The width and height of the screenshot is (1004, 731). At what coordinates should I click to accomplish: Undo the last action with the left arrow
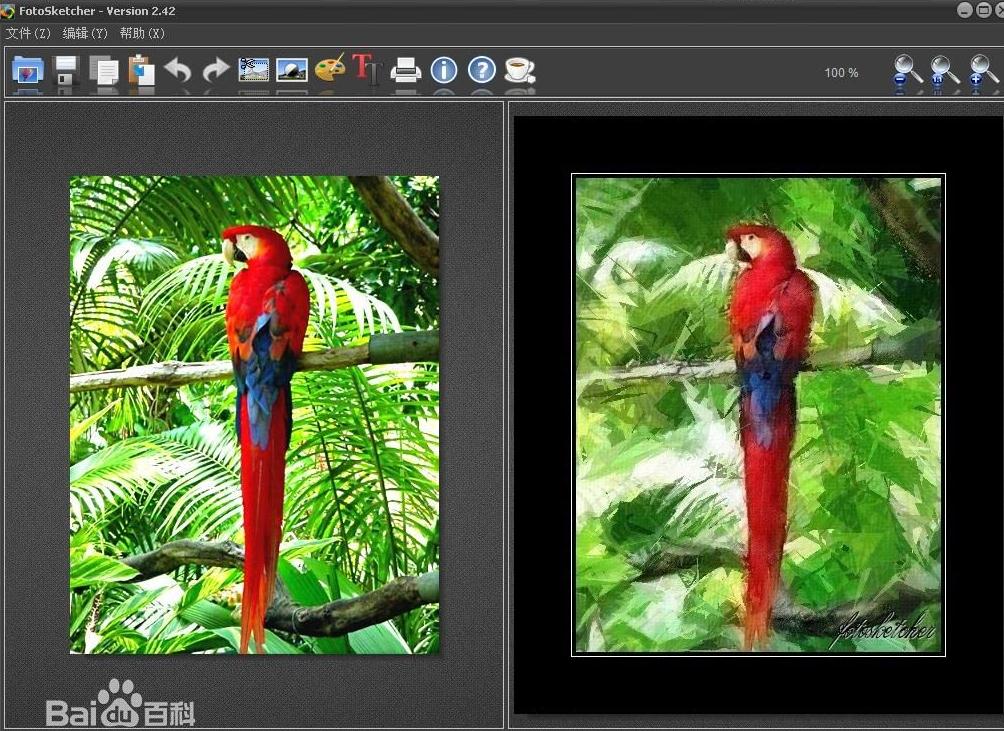[x=178, y=70]
